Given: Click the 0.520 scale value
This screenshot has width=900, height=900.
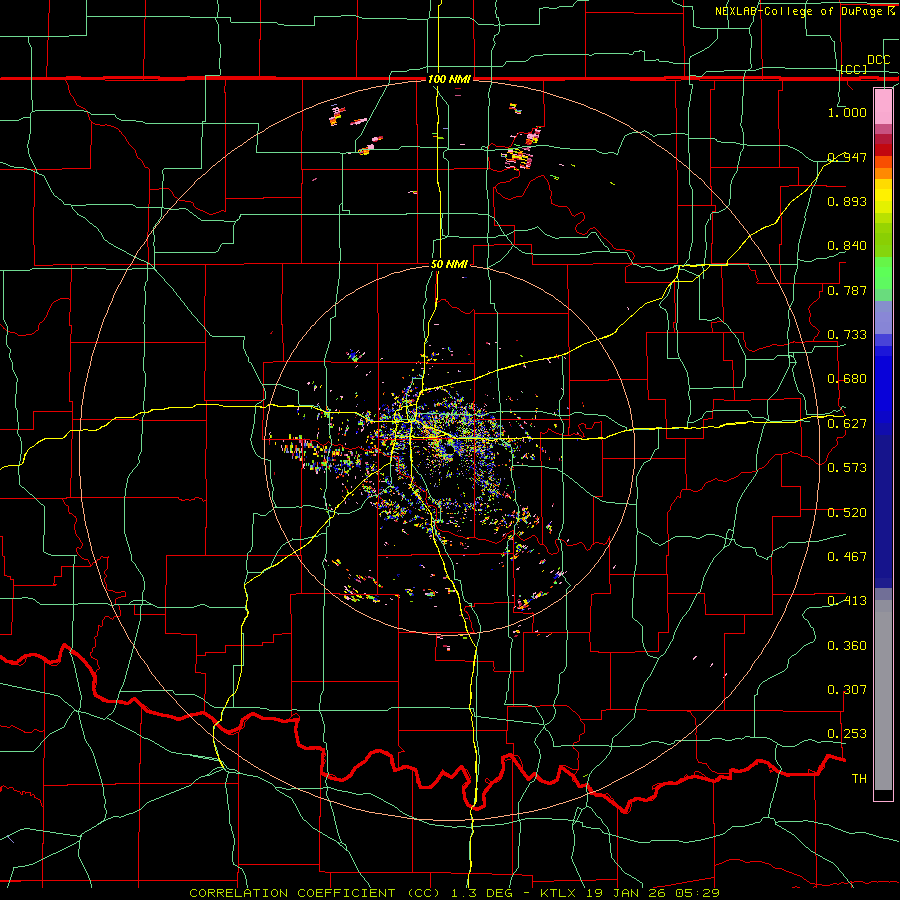Looking at the screenshot, I should [847, 513].
